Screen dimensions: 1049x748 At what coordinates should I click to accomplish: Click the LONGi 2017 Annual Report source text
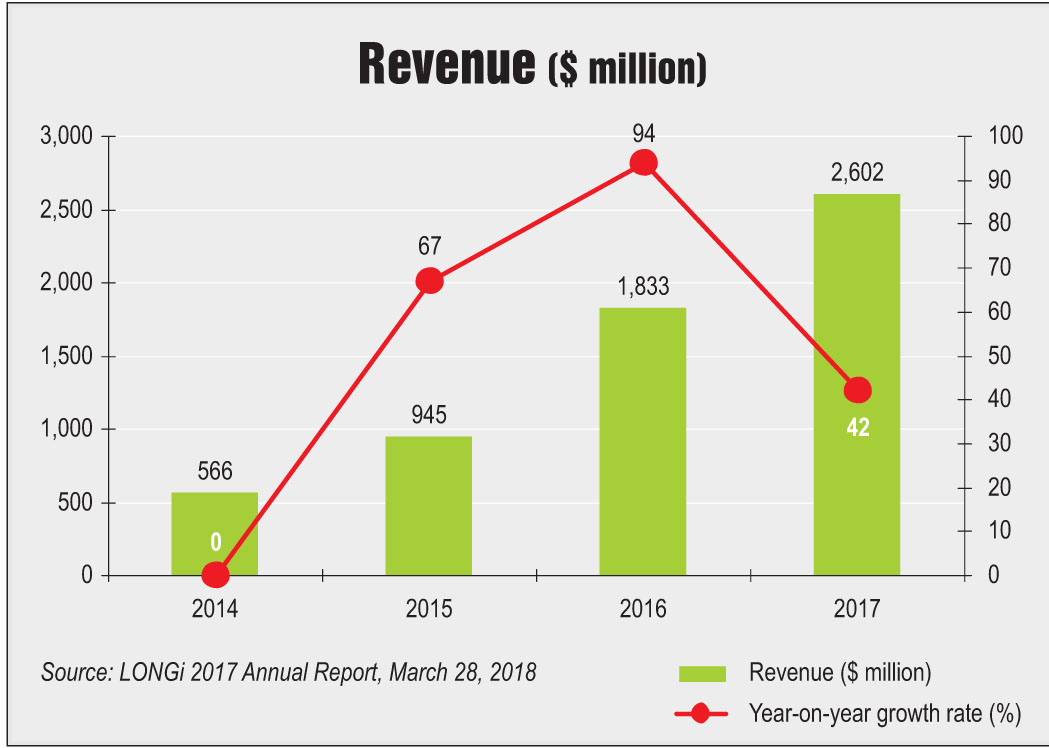[x=288, y=672]
